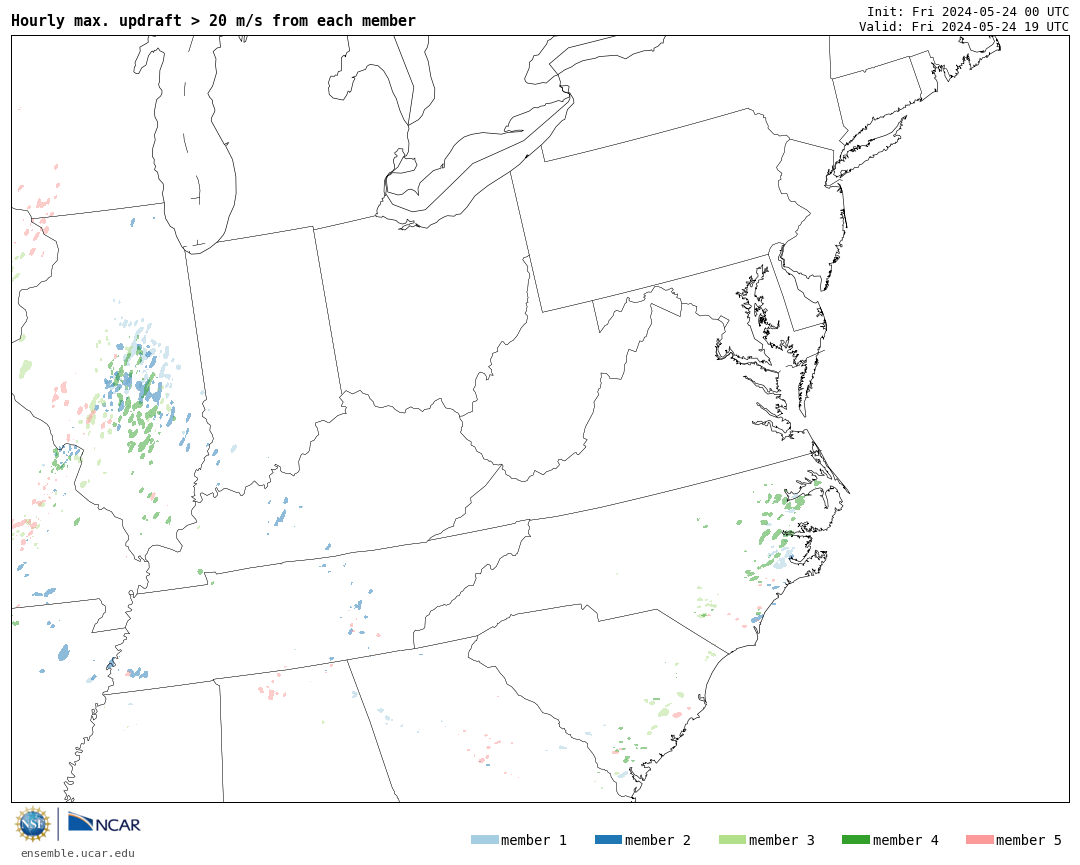Click the member 4 dark green swatch
This screenshot has height=865, width=1080.
(x=855, y=840)
